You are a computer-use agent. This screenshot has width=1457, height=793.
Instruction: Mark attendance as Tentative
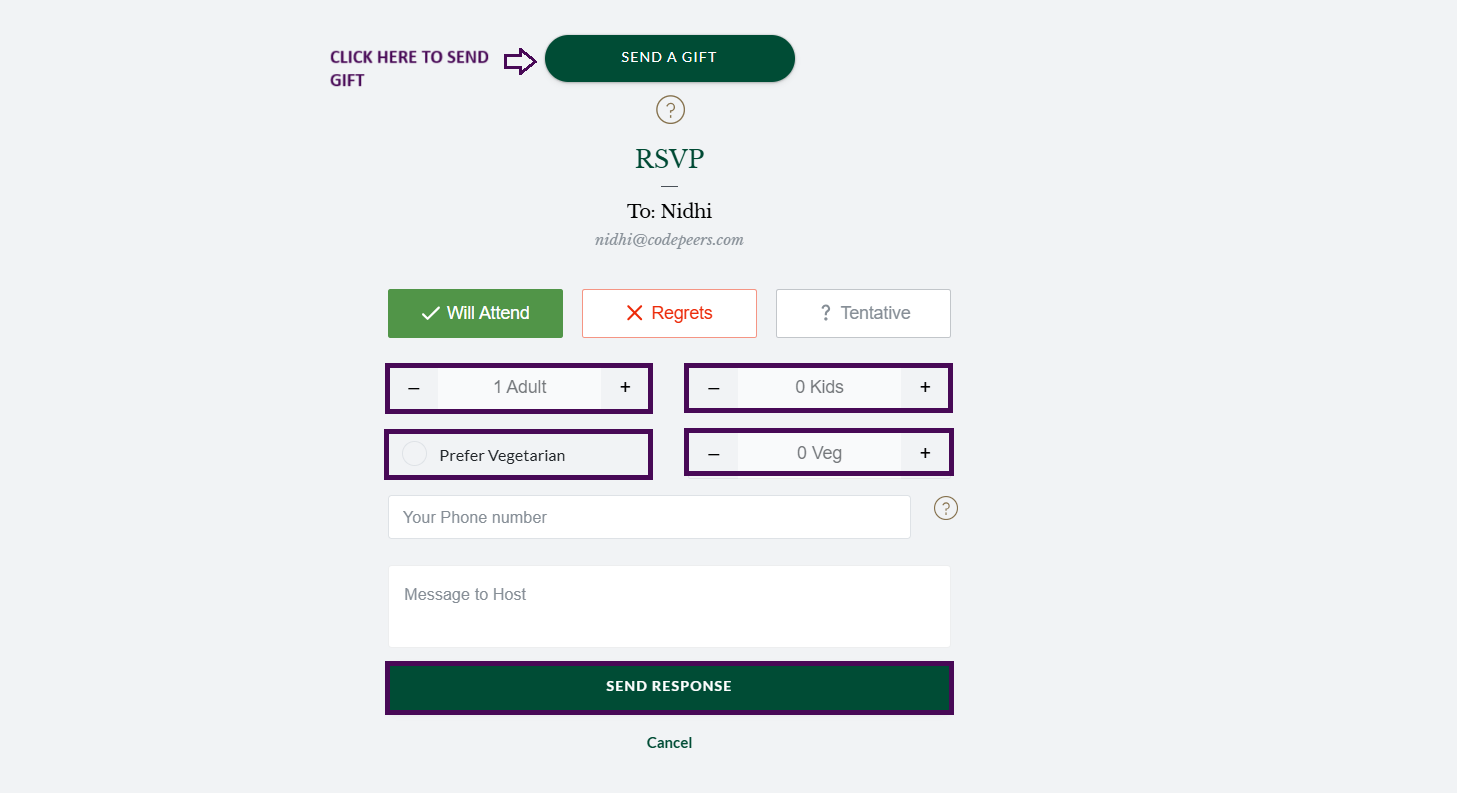coord(863,313)
